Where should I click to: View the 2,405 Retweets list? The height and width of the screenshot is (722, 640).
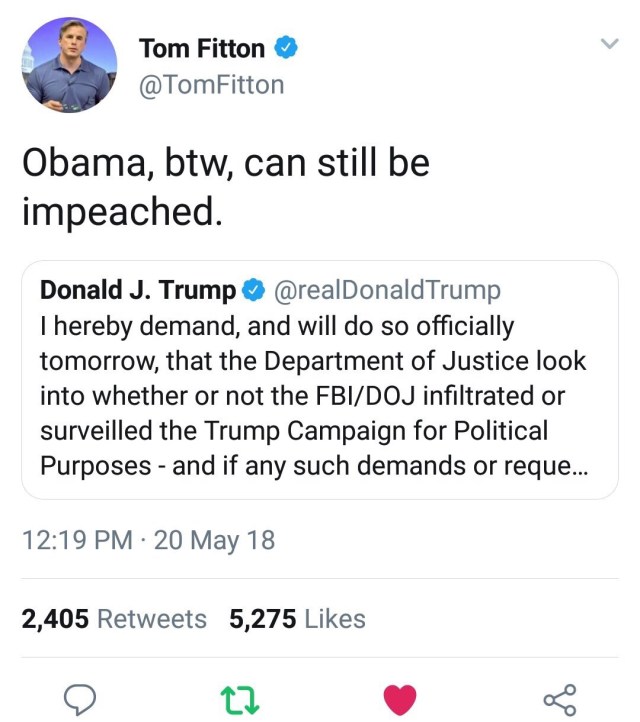coord(114,619)
